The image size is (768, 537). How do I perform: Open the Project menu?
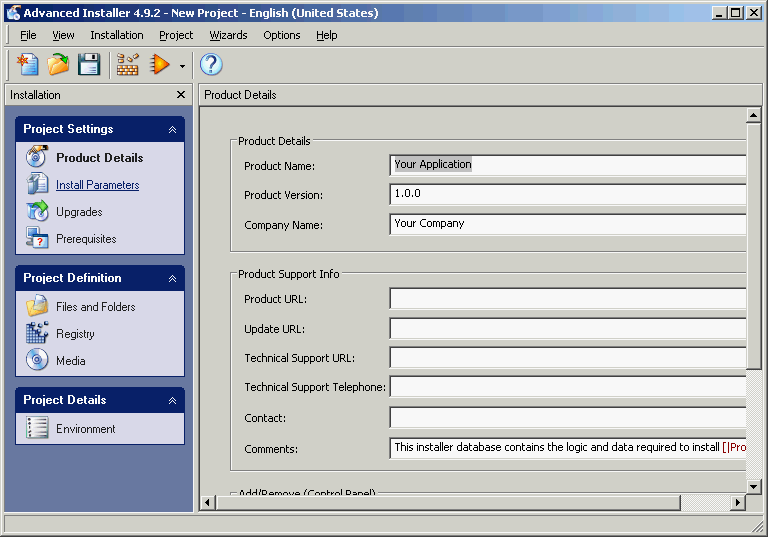(176, 35)
